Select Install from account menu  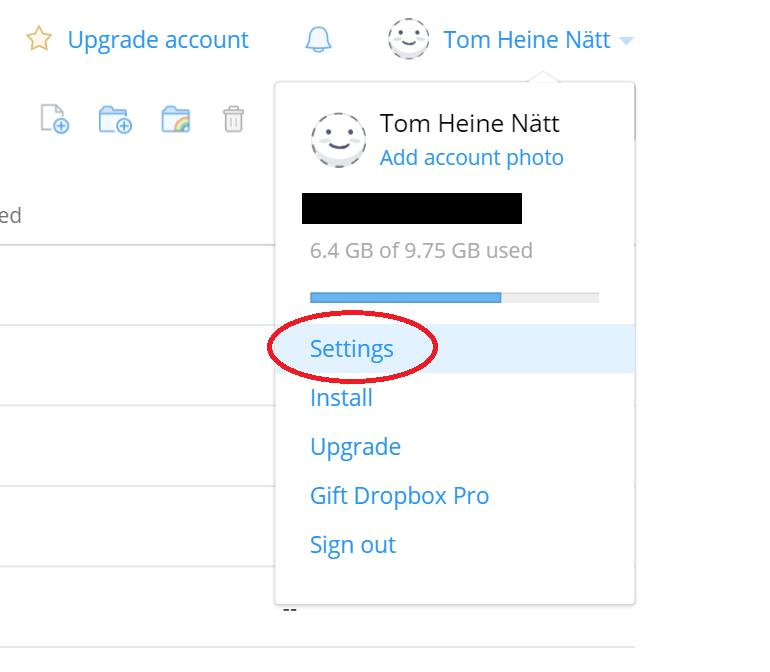[341, 397]
